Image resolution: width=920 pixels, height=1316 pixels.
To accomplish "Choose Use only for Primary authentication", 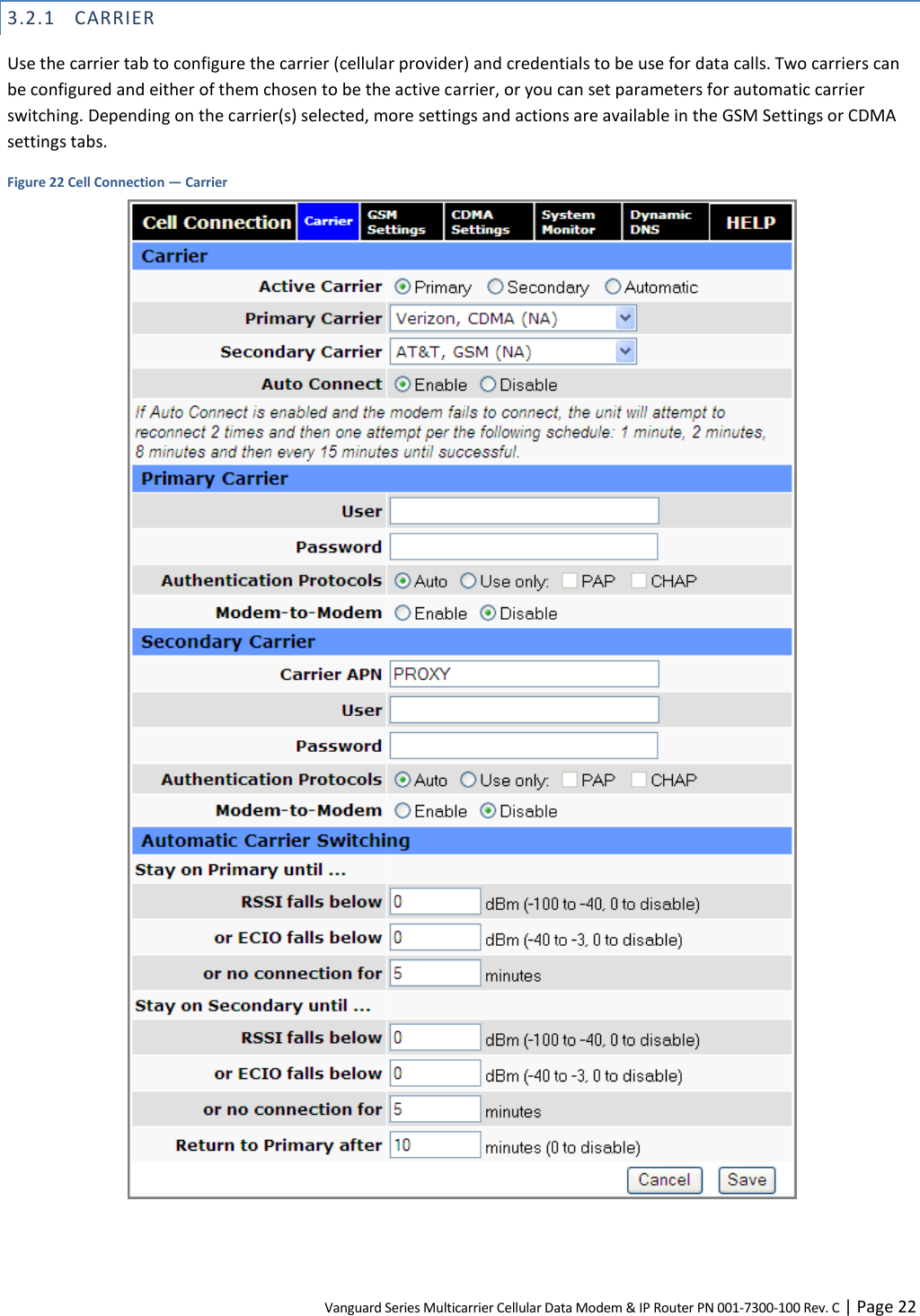I will pyautogui.click(x=468, y=581).
